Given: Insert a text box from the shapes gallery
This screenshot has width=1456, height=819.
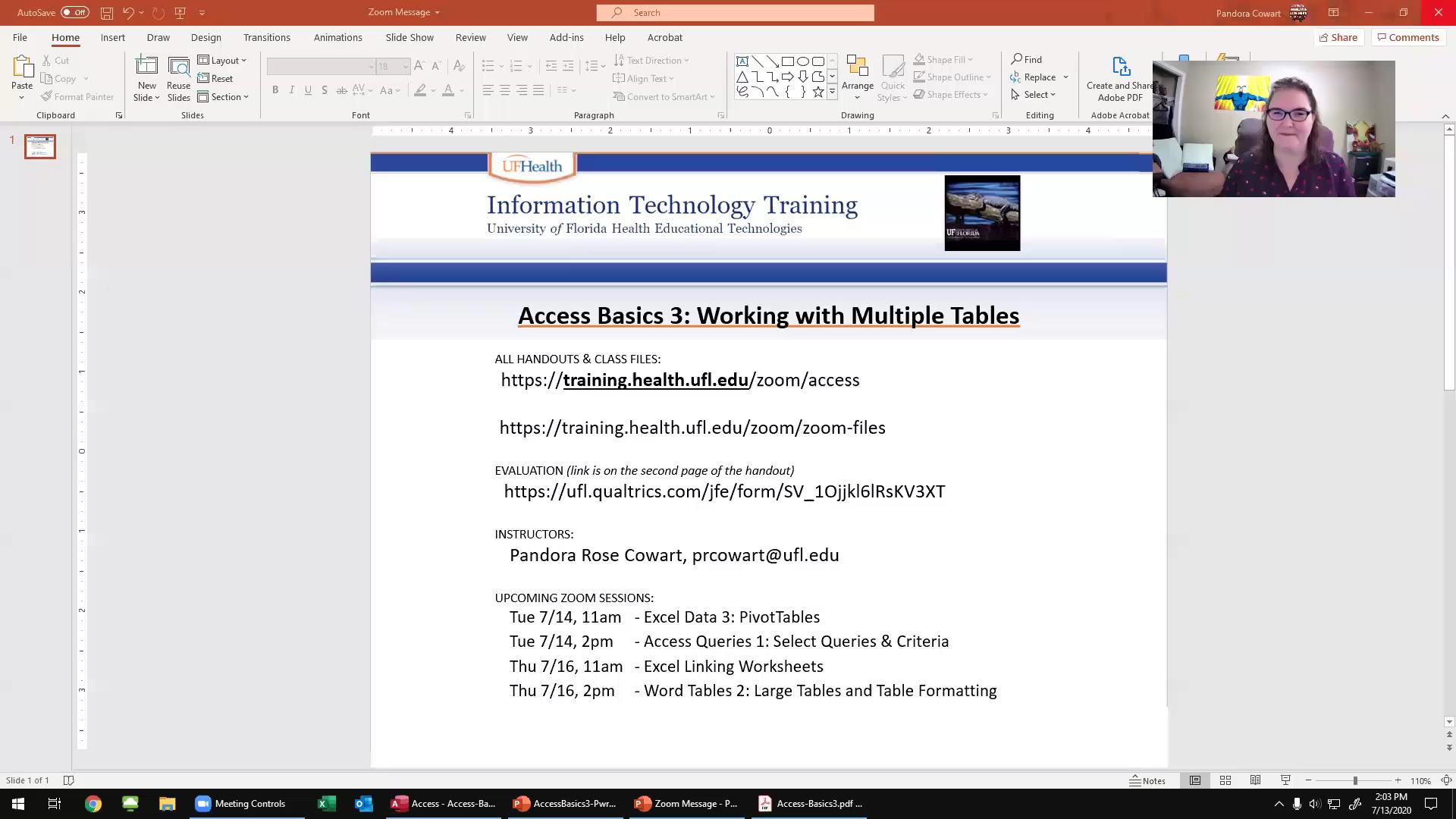Looking at the screenshot, I should click(742, 61).
